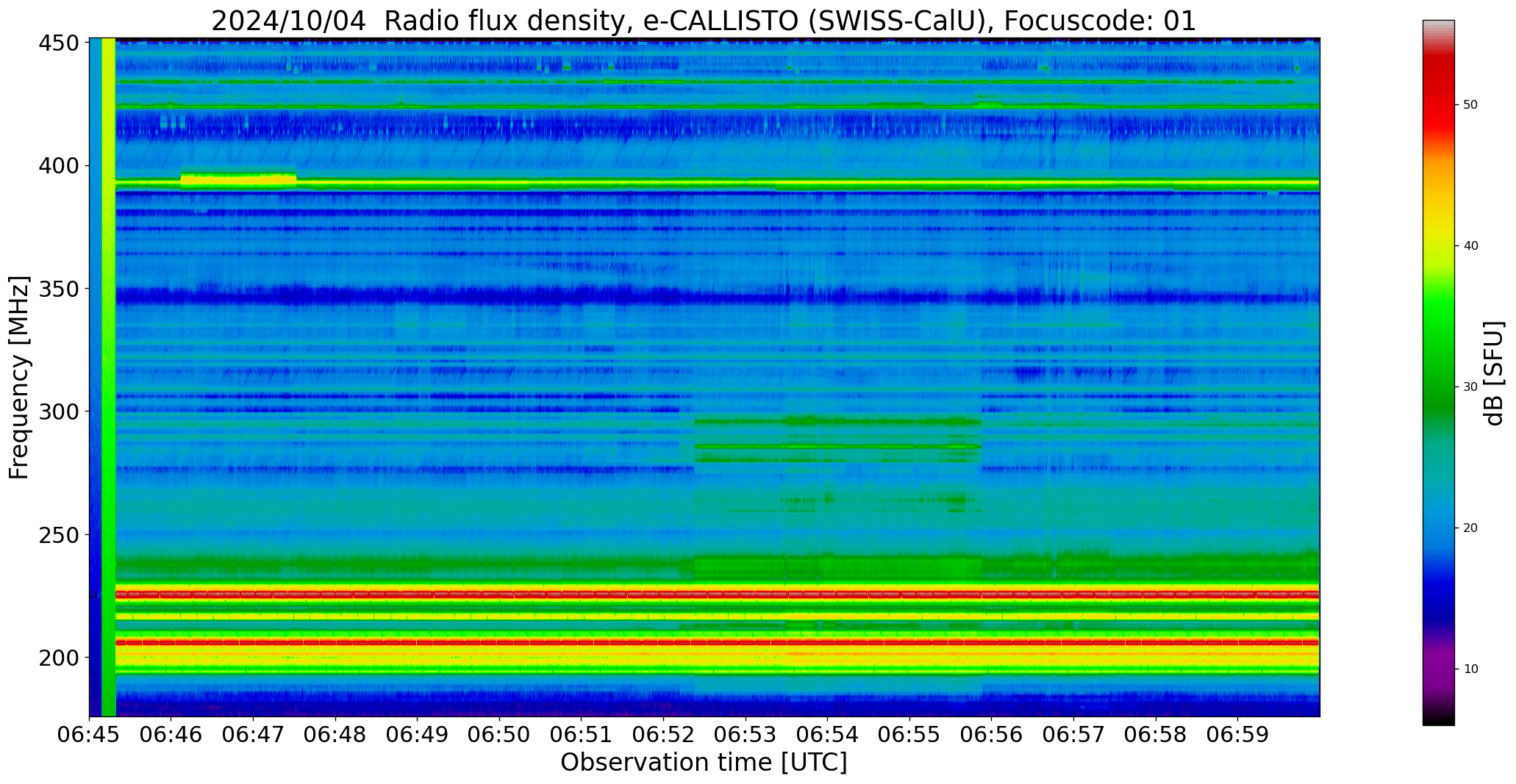The height and width of the screenshot is (784, 1516).
Task: Click the 06:55 time tick label
Action: tap(910, 735)
